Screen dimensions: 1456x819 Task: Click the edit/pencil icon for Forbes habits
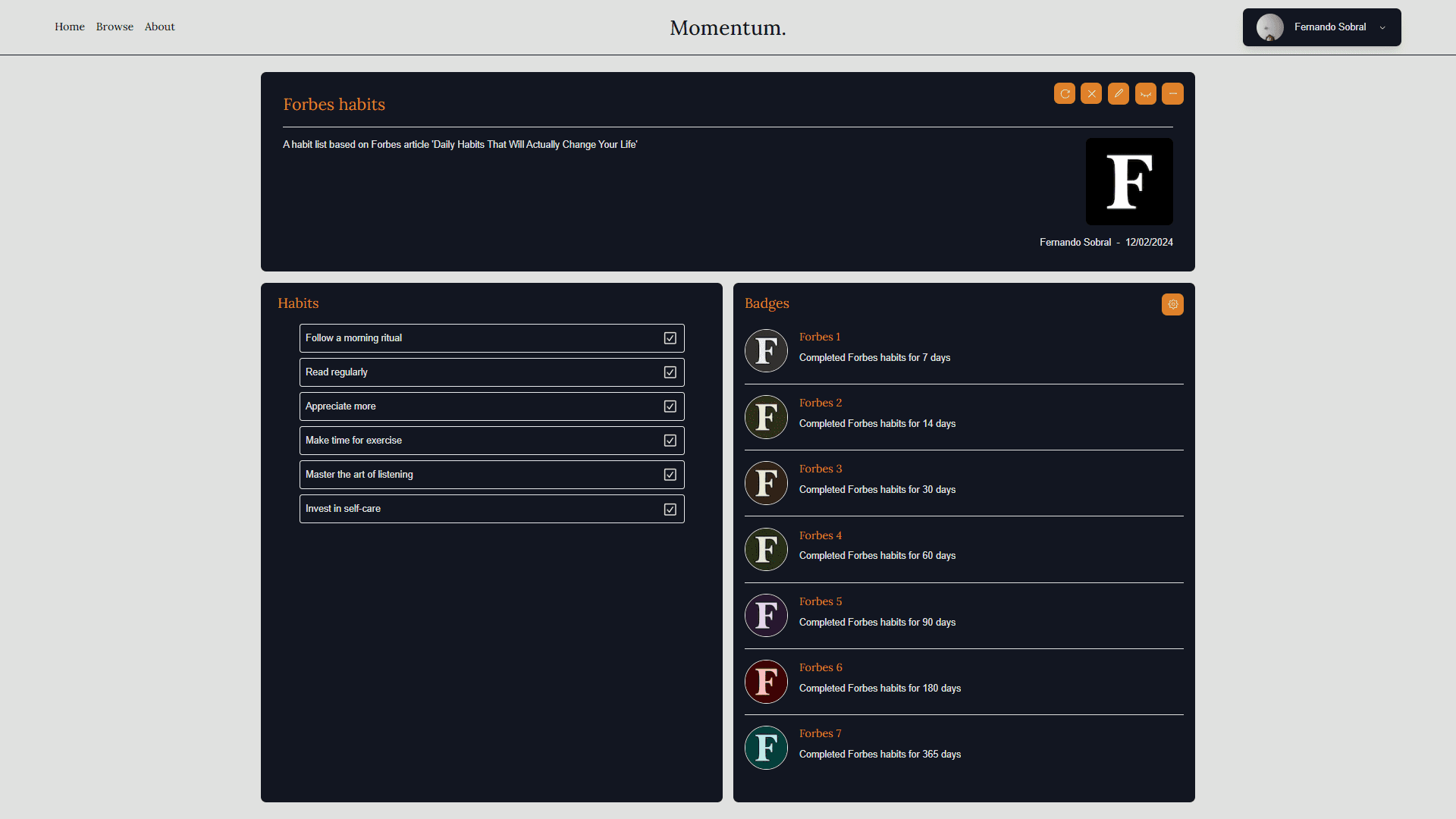pos(1119,94)
